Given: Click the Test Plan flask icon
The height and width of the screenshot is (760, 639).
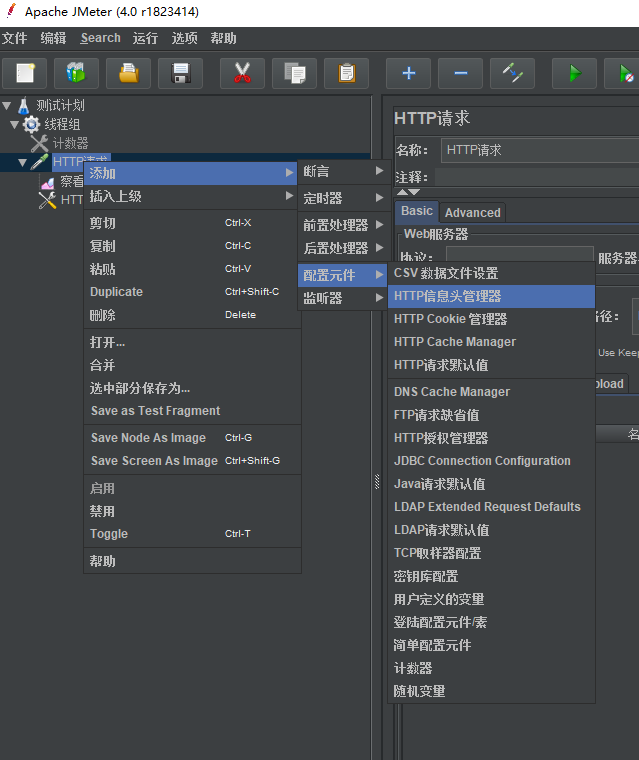Looking at the screenshot, I should (24, 105).
